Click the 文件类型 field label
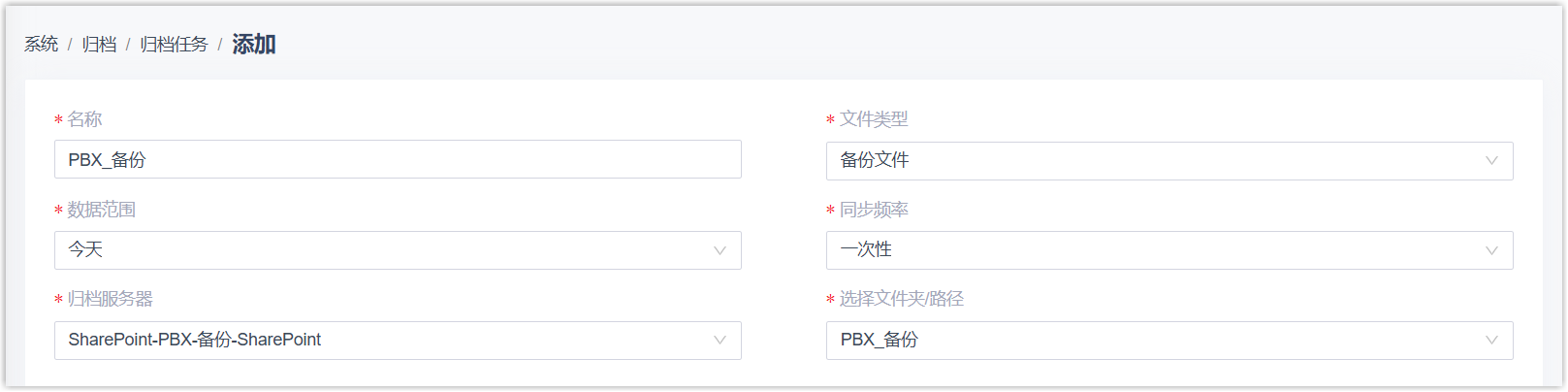Image resolution: width=1568 pixels, height=392 pixels. pyautogui.click(x=873, y=119)
